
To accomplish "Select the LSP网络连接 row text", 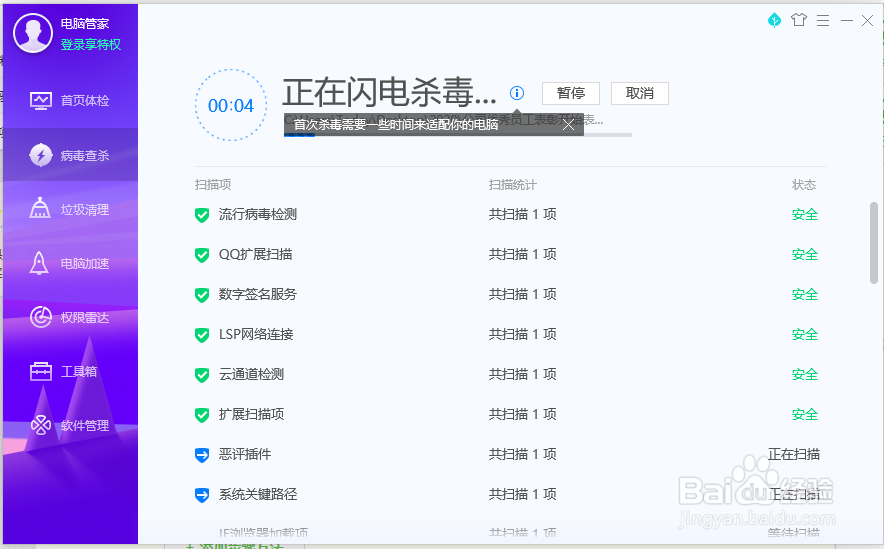I will click(256, 334).
